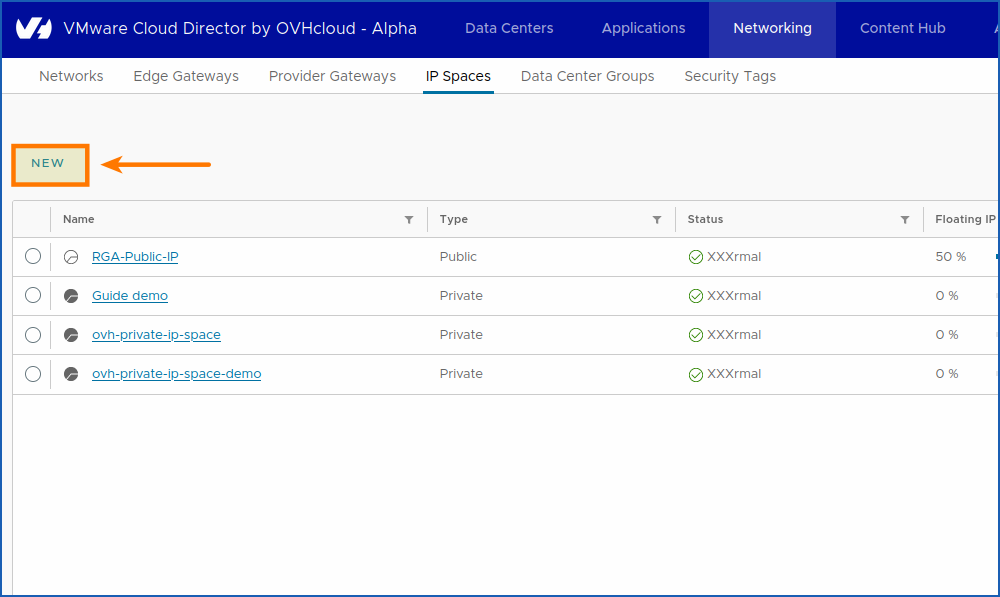1000x597 pixels.
Task: Click the VMware Cloud Director logo icon
Action: coord(31,28)
